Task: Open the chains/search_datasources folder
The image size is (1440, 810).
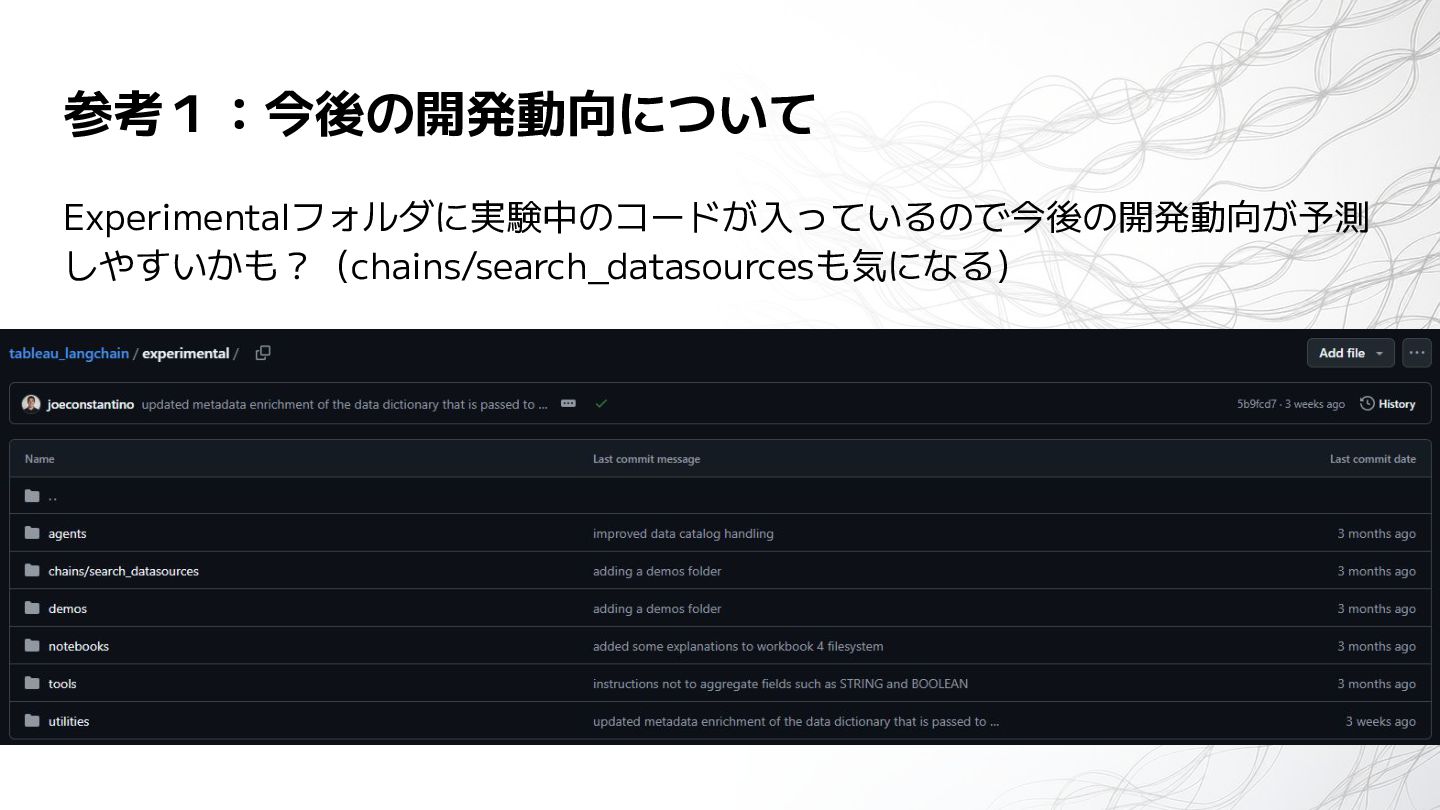Action: tap(123, 571)
